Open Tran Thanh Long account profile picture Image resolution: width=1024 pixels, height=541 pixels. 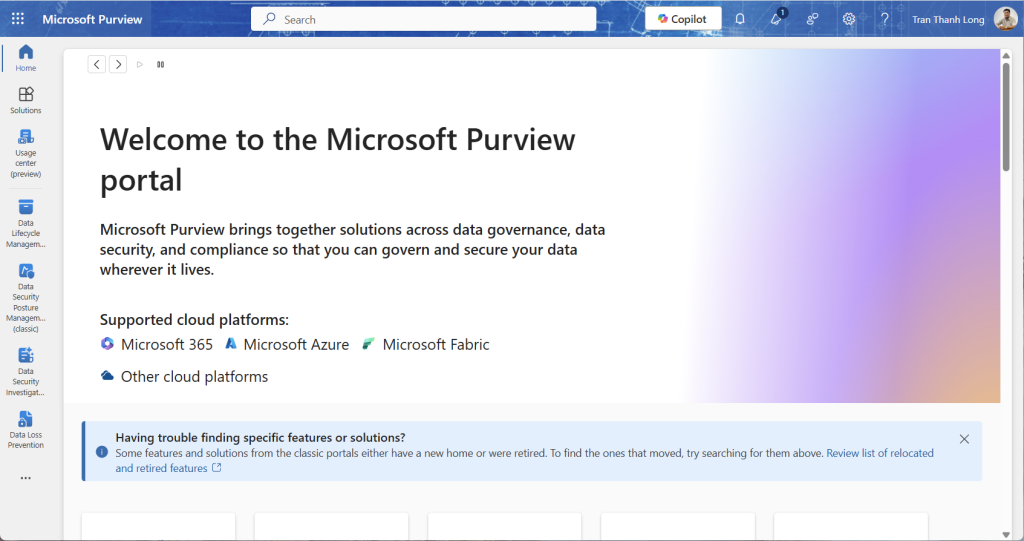coord(1005,19)
